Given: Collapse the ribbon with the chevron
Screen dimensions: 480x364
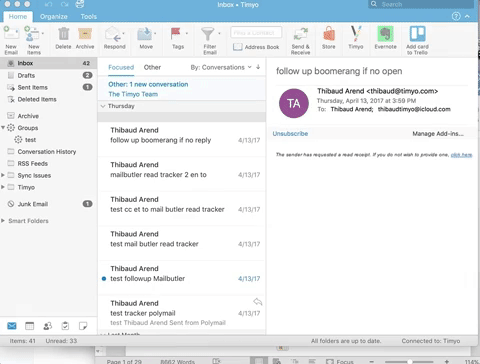Looking at the screenshot, I should click(467, 16).
